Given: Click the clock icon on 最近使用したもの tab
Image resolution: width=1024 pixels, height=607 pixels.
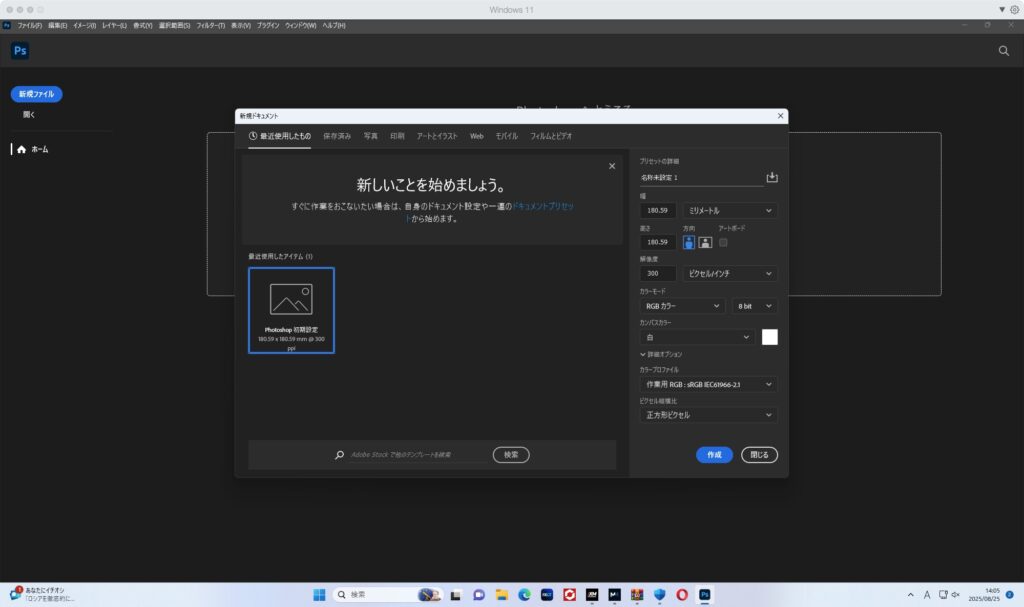Looking at the screenshot, I should 253,136.
